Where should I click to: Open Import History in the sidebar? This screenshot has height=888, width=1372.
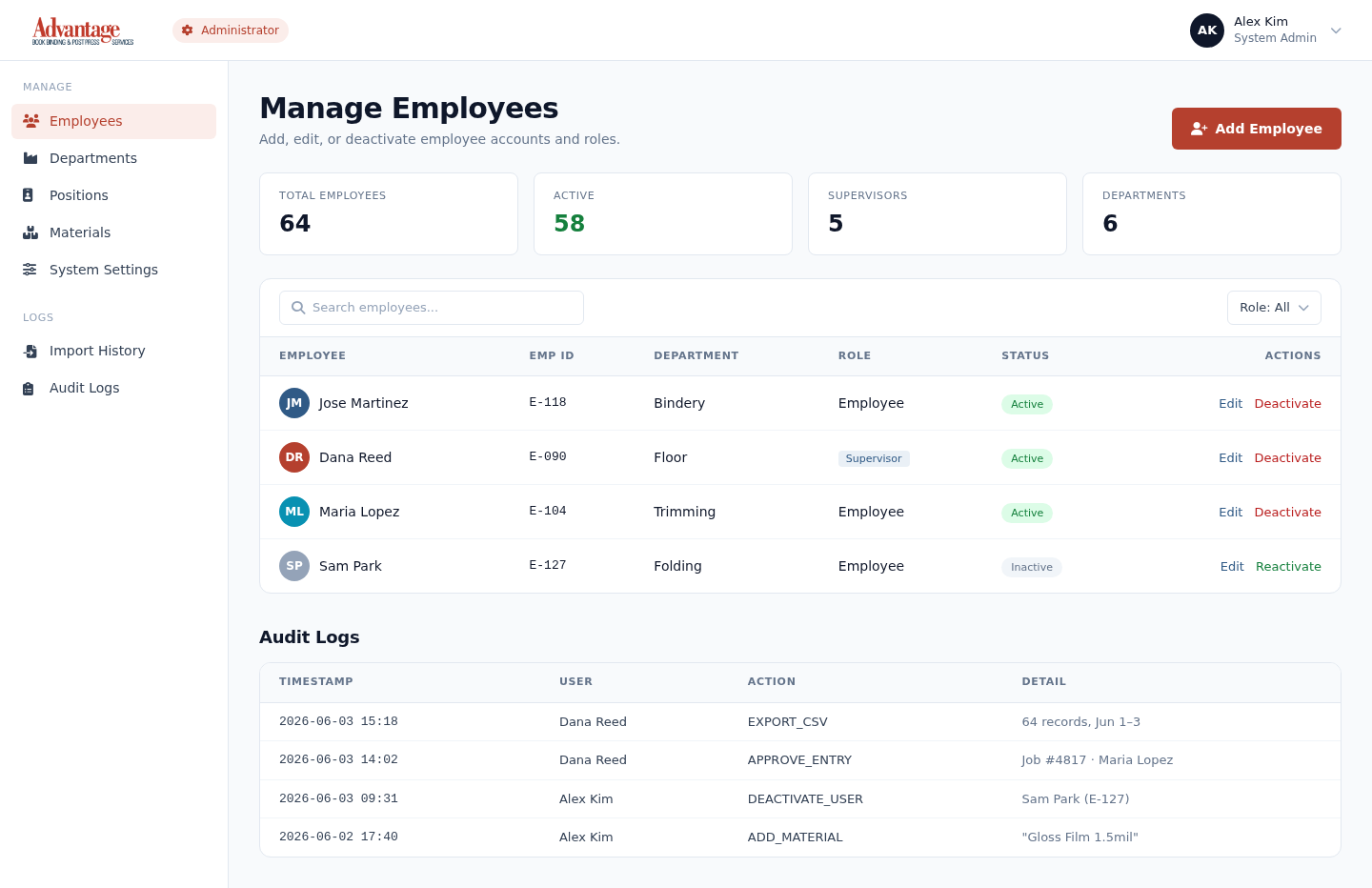coord(114,351)
